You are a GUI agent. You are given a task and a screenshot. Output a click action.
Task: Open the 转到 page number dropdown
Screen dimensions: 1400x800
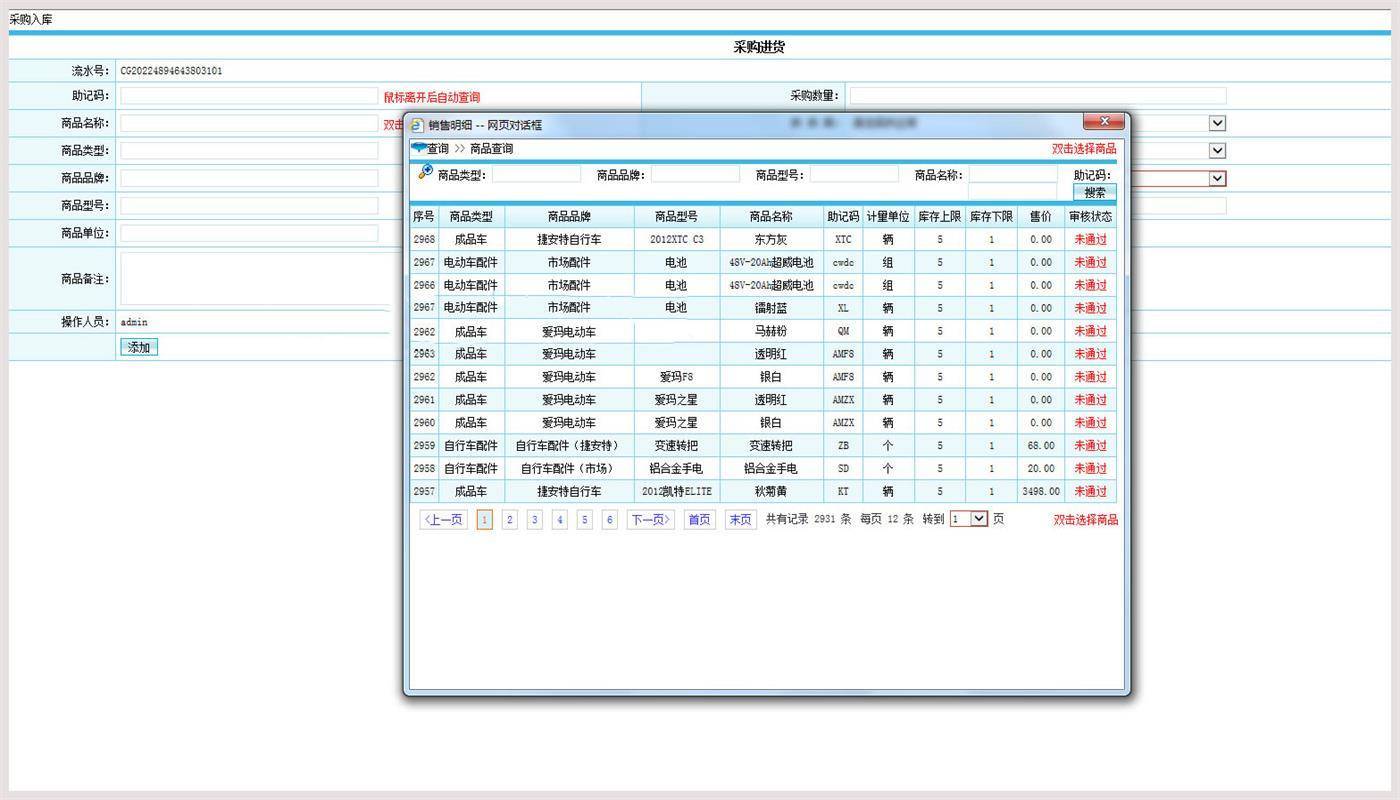pyautogui.click(x=967, y=519)
